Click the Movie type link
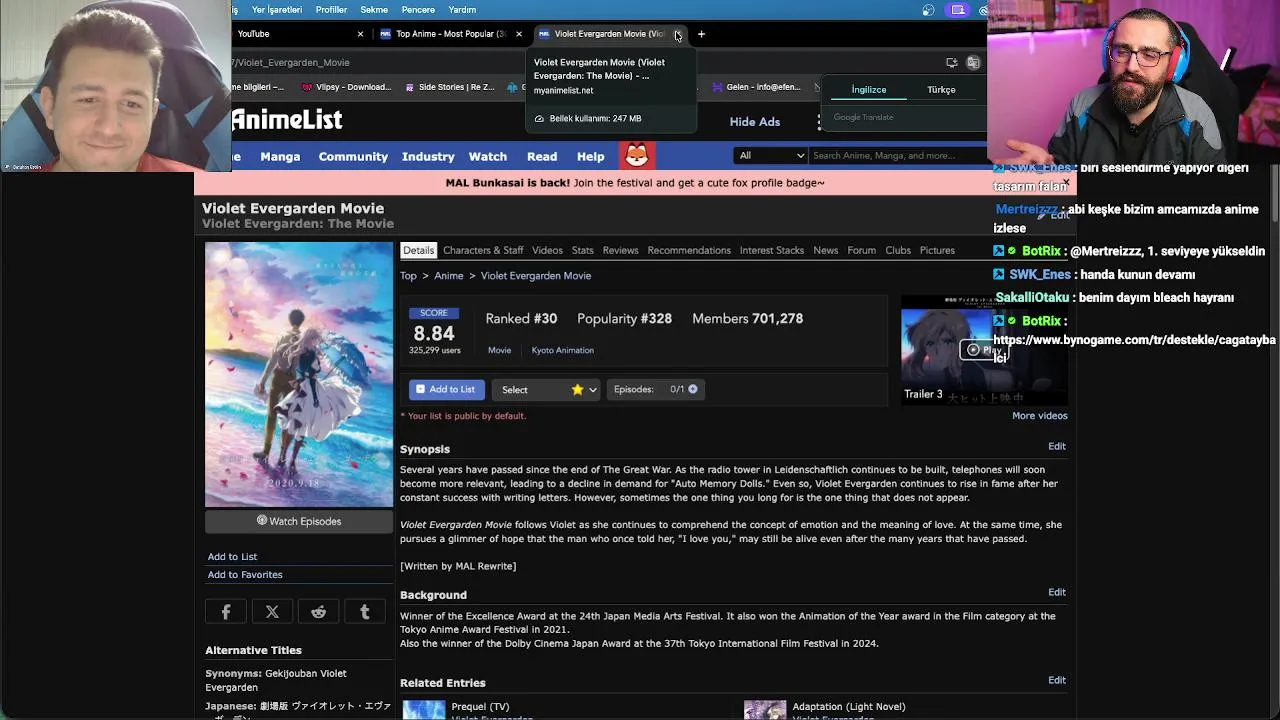 tap(499, 350)
